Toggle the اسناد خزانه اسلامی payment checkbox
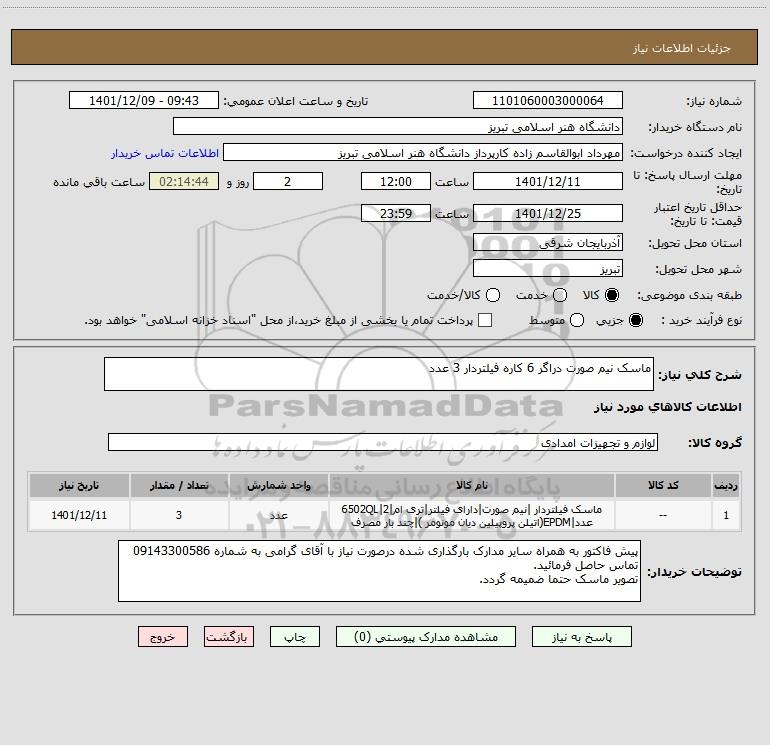The height and width of the screenshot is (745, 770). click(x=485, y=320)
